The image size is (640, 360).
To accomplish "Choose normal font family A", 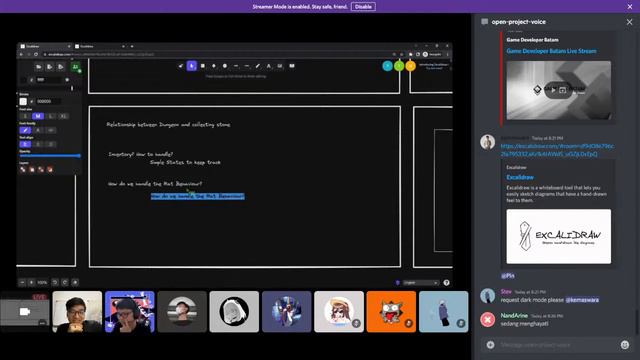I will pyautogui.click(x=38, y=130).
